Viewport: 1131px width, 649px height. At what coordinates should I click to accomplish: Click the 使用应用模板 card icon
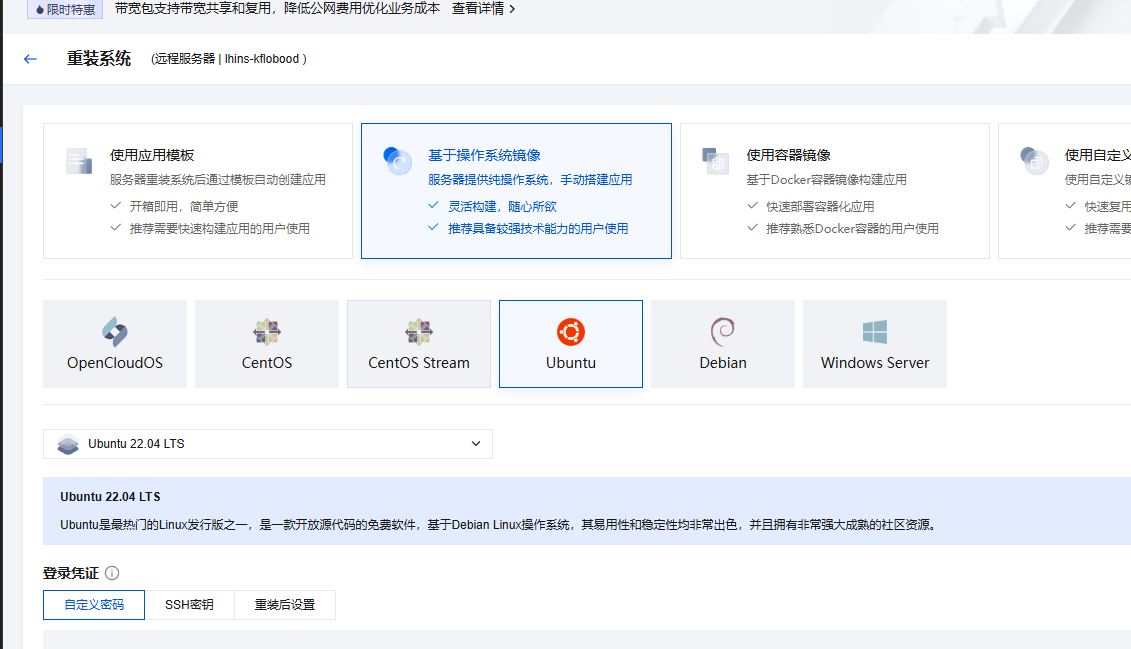coord(79,161)
